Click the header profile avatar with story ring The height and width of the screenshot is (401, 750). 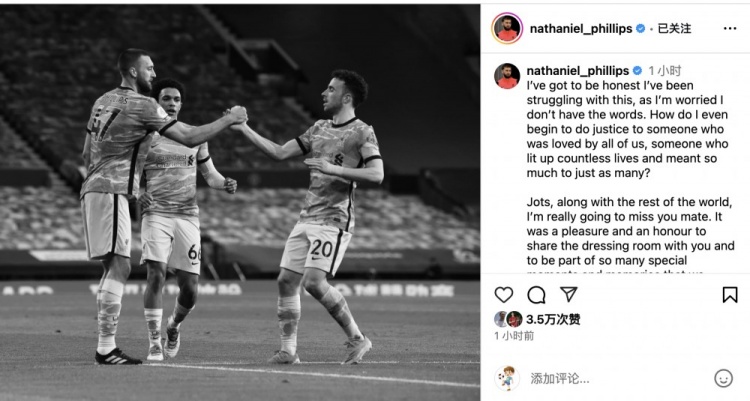click(x=507, y=29)
